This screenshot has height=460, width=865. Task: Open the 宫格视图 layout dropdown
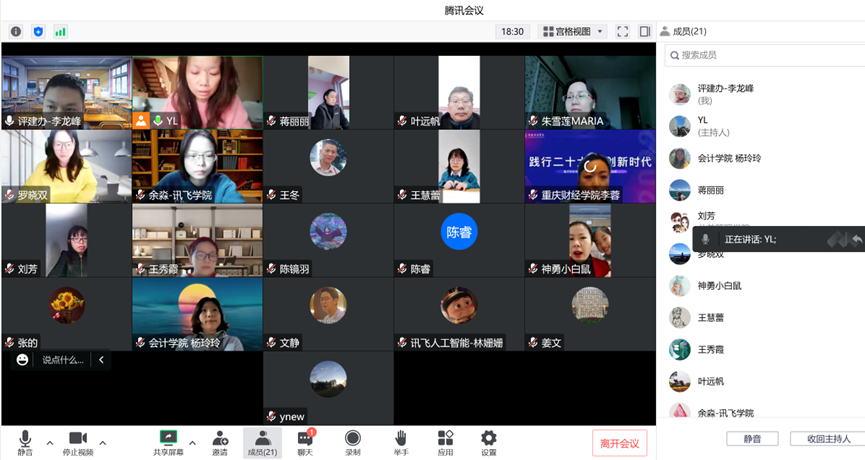pos(573,32)
